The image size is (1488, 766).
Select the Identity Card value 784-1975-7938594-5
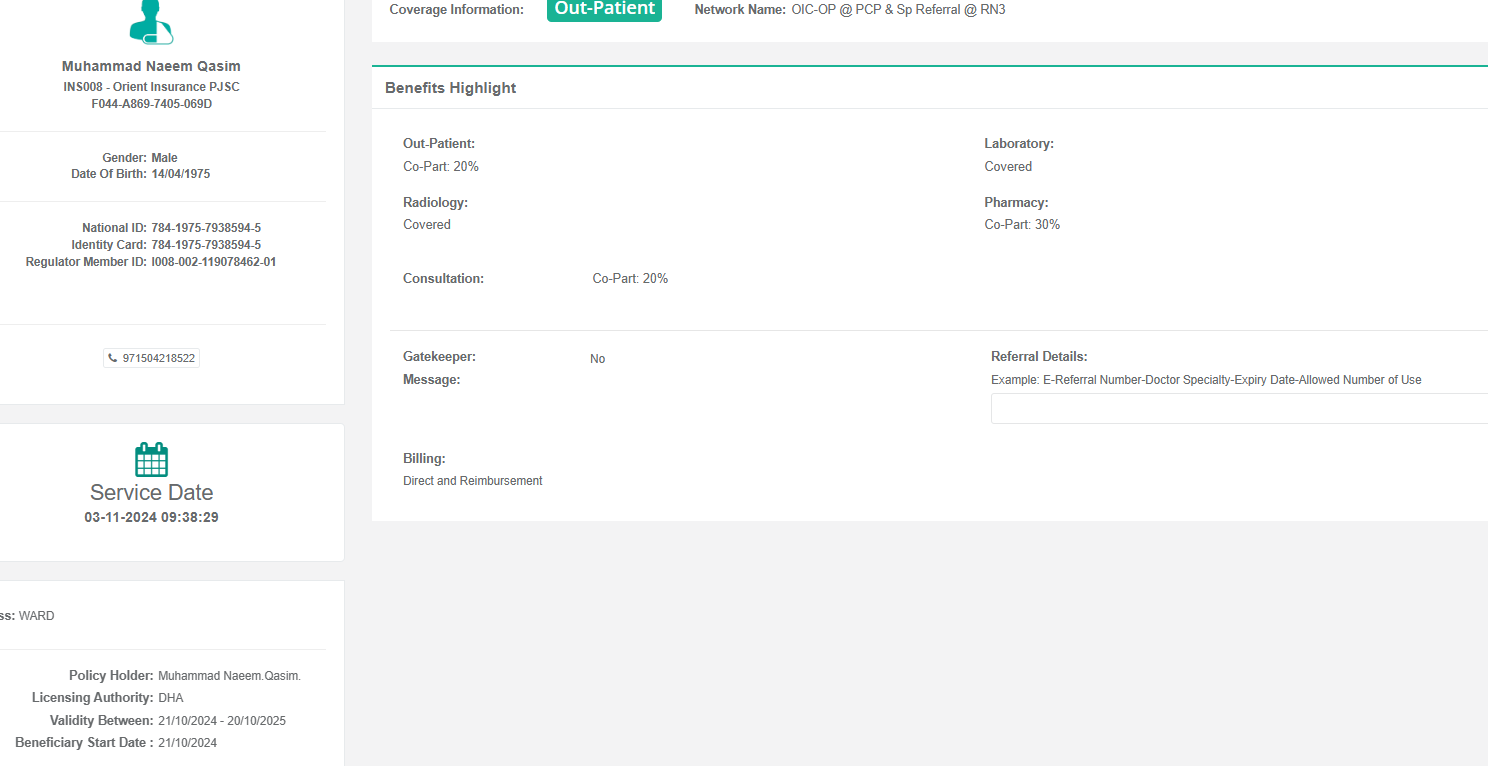(206, 245)
